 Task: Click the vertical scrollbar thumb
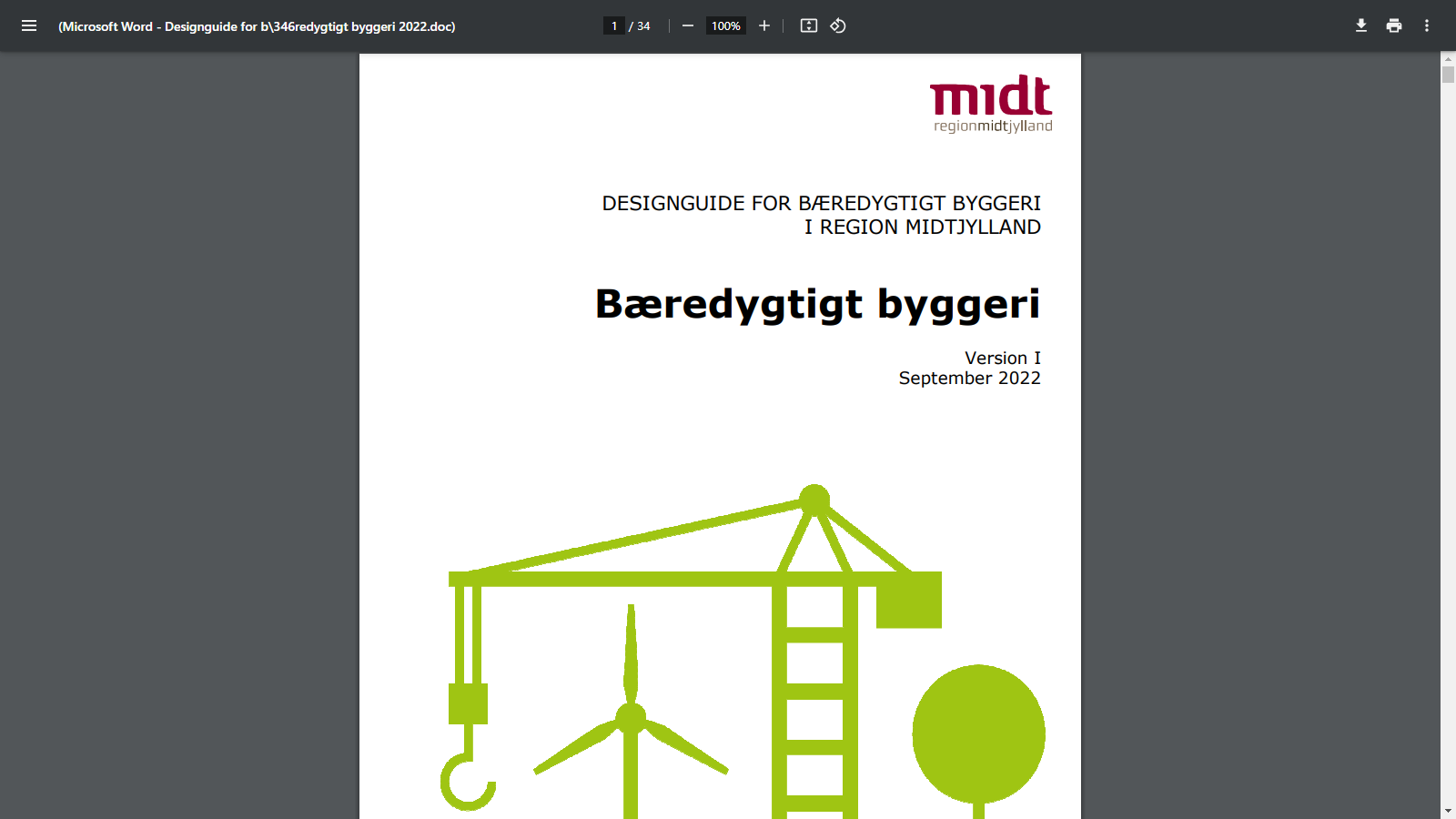click(x=1448, y=75)
